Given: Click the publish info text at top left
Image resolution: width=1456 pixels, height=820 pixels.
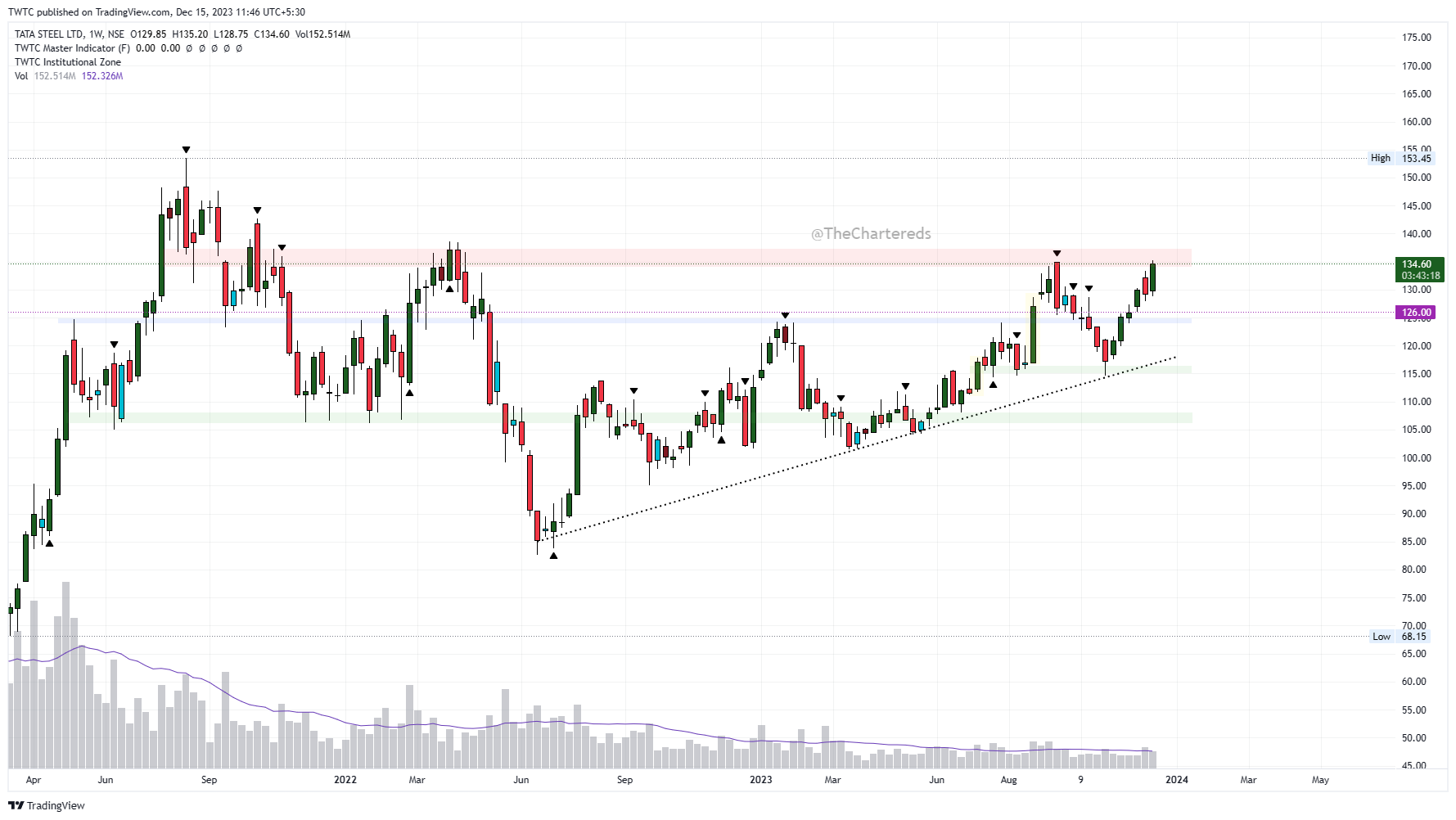Looking at the screenshot, I should pyautogui.click(x=157, y=12).
